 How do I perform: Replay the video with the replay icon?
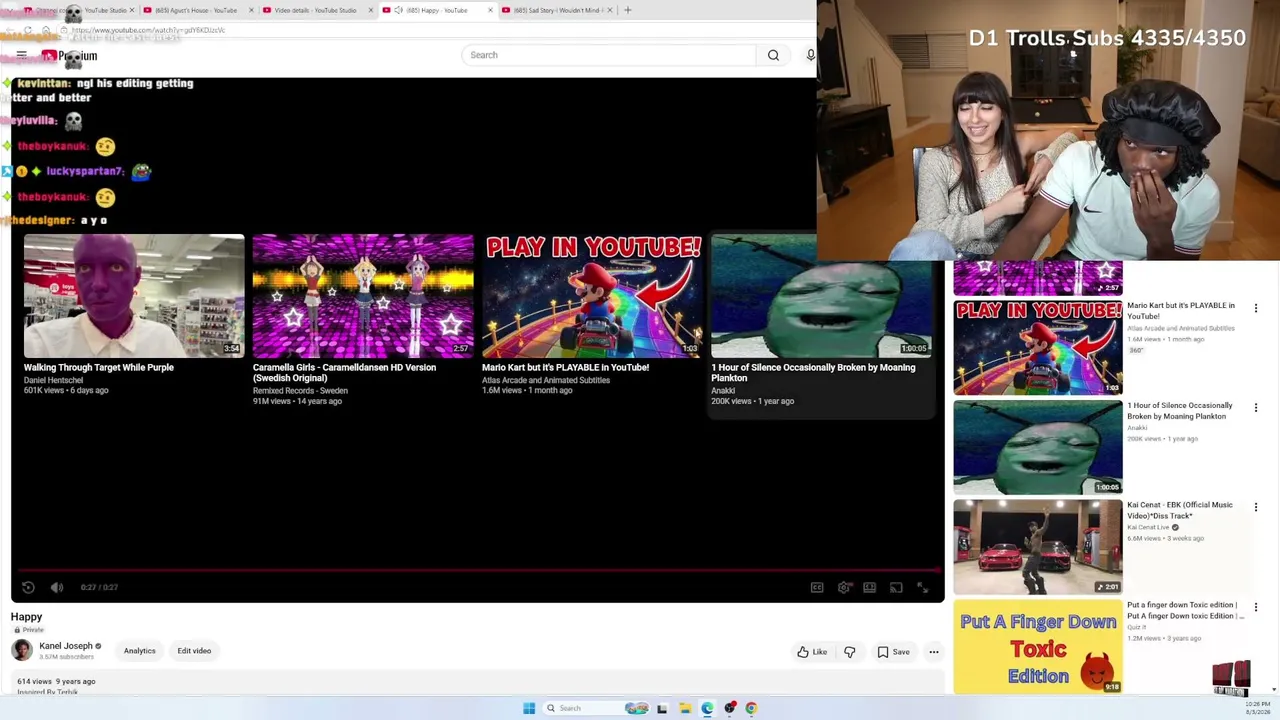28,587
